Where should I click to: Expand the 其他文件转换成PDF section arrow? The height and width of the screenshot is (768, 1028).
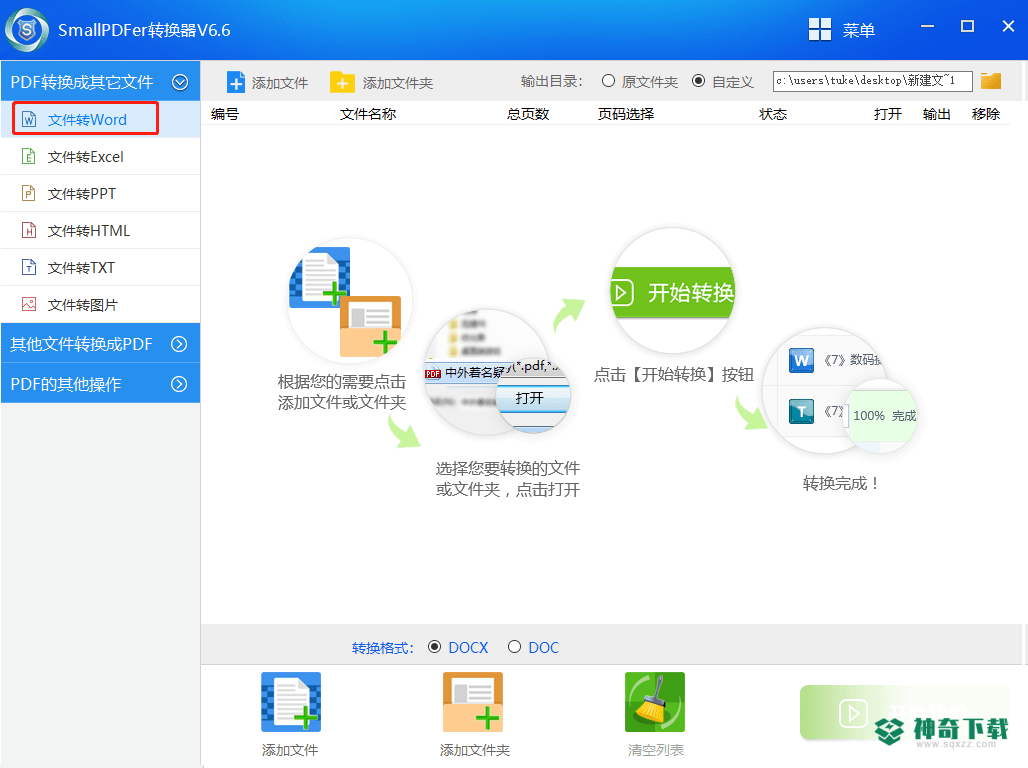(179, 344)
